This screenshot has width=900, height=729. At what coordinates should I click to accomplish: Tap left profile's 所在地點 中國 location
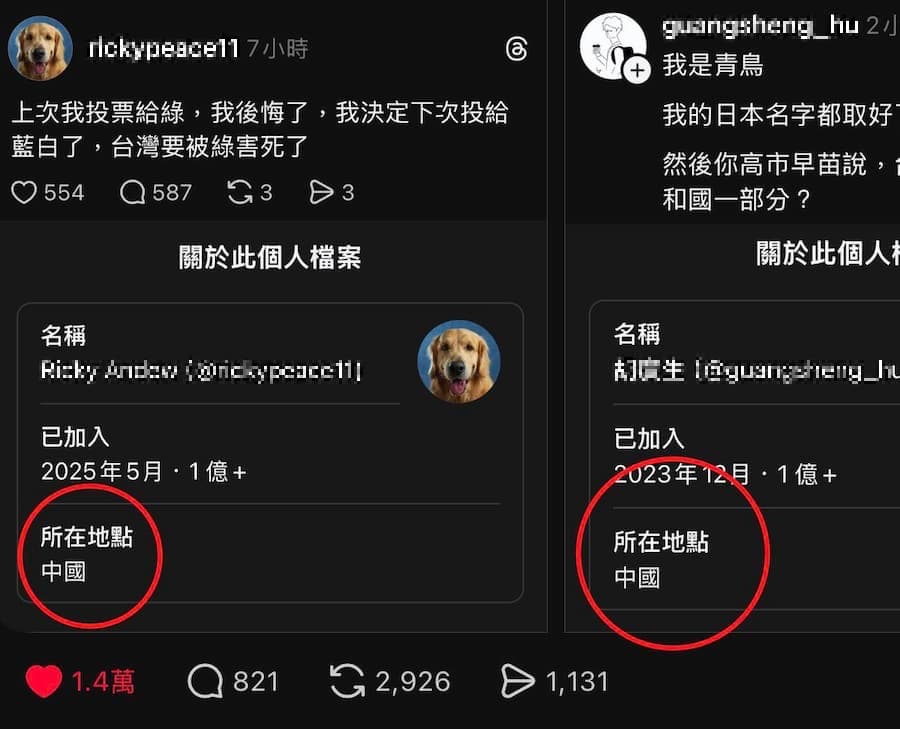(x=87, y=554)
